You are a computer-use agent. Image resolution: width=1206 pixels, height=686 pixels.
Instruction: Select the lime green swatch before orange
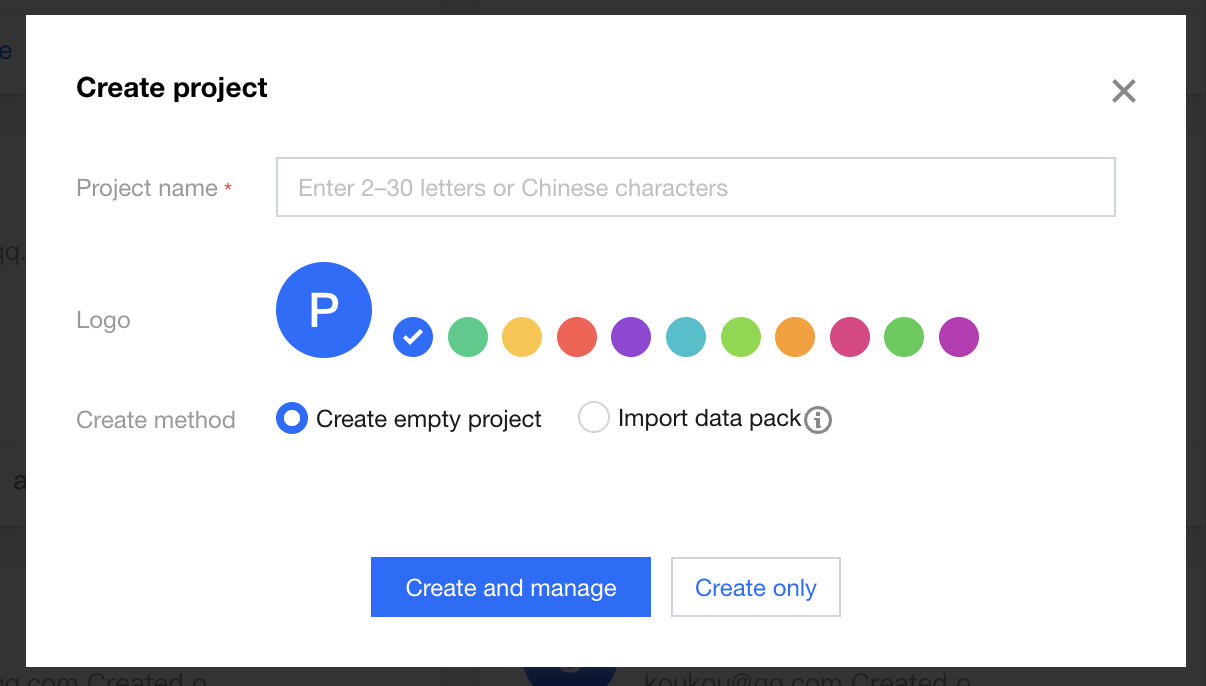[741, 337]
